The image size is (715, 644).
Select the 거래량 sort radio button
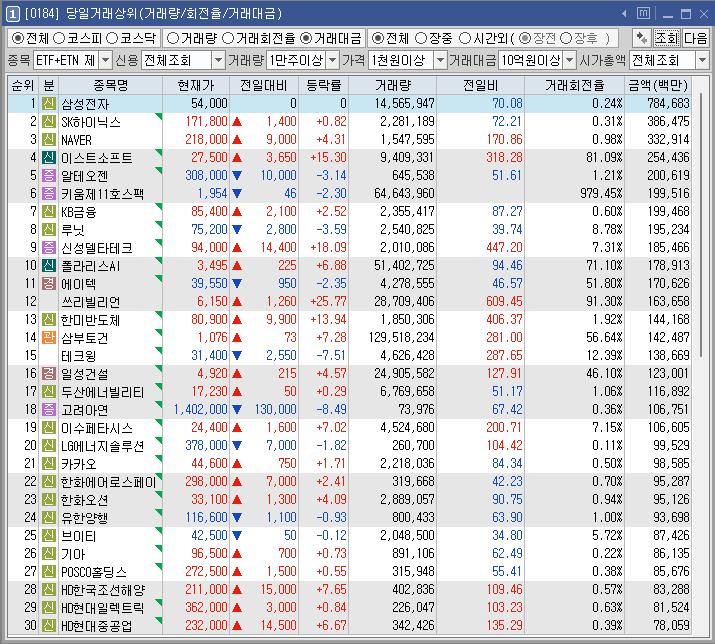[x=173, y=38]
